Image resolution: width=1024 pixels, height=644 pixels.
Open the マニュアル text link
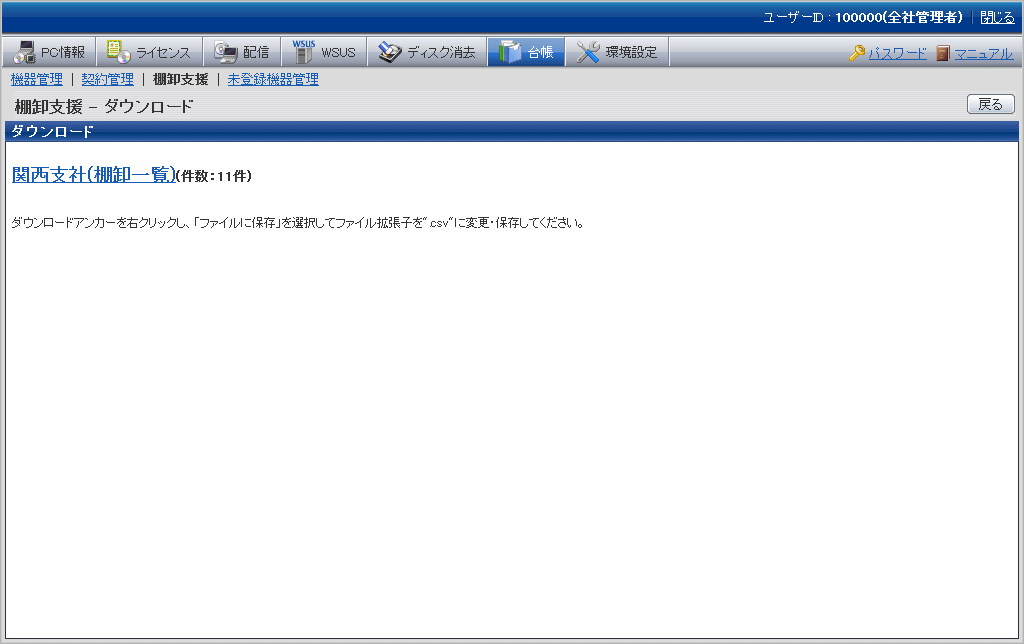[983, 54]
